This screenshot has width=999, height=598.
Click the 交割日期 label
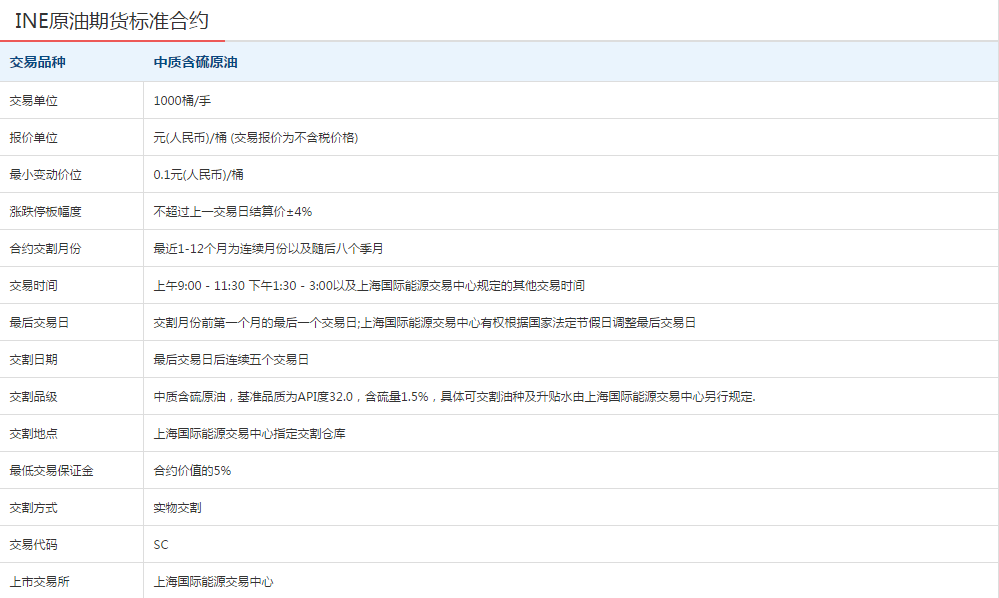pyautogui.click(x=33, y=359)
